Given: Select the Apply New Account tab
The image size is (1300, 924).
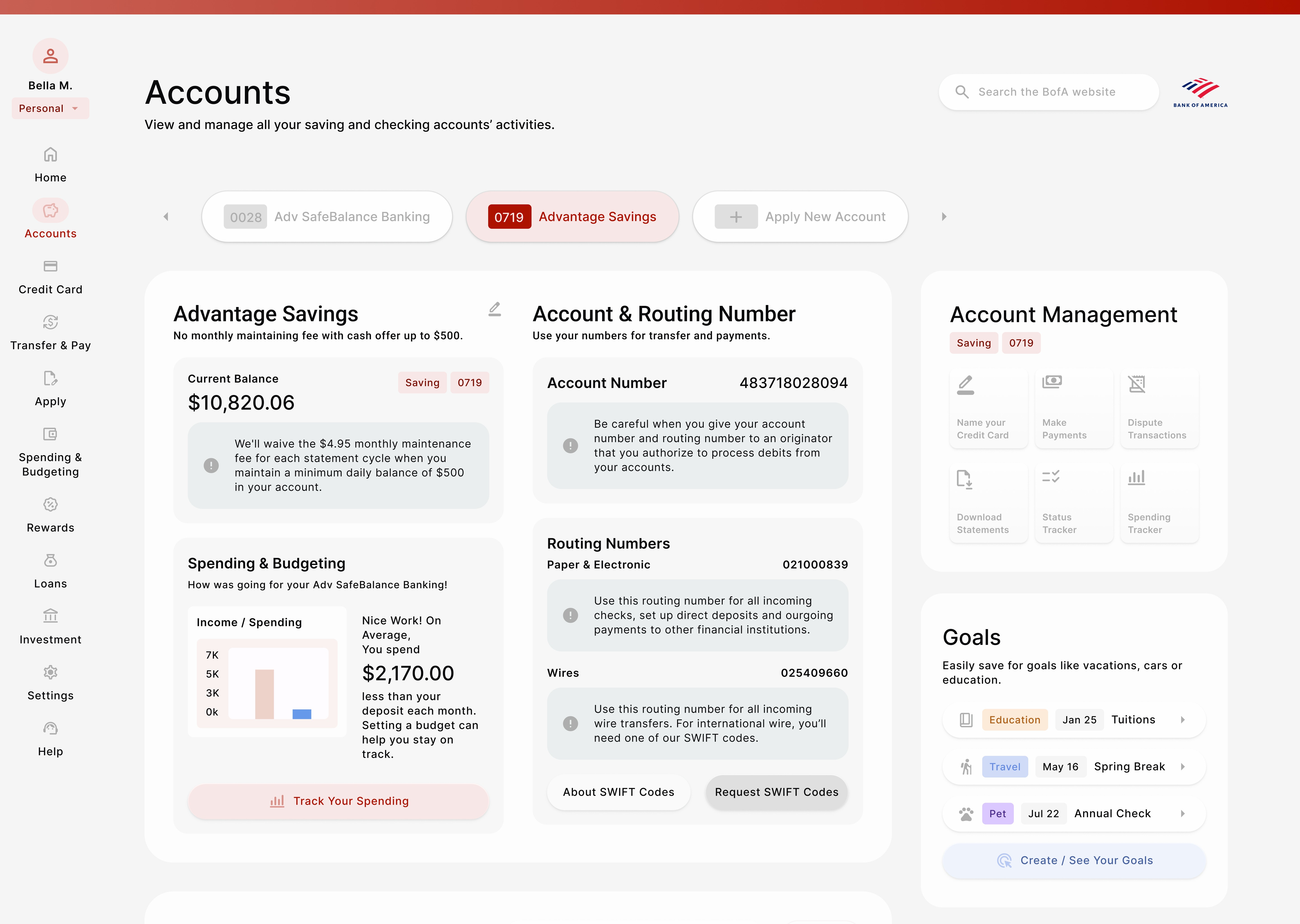Looking at the screenshot, I should click(x=800, y=217).
